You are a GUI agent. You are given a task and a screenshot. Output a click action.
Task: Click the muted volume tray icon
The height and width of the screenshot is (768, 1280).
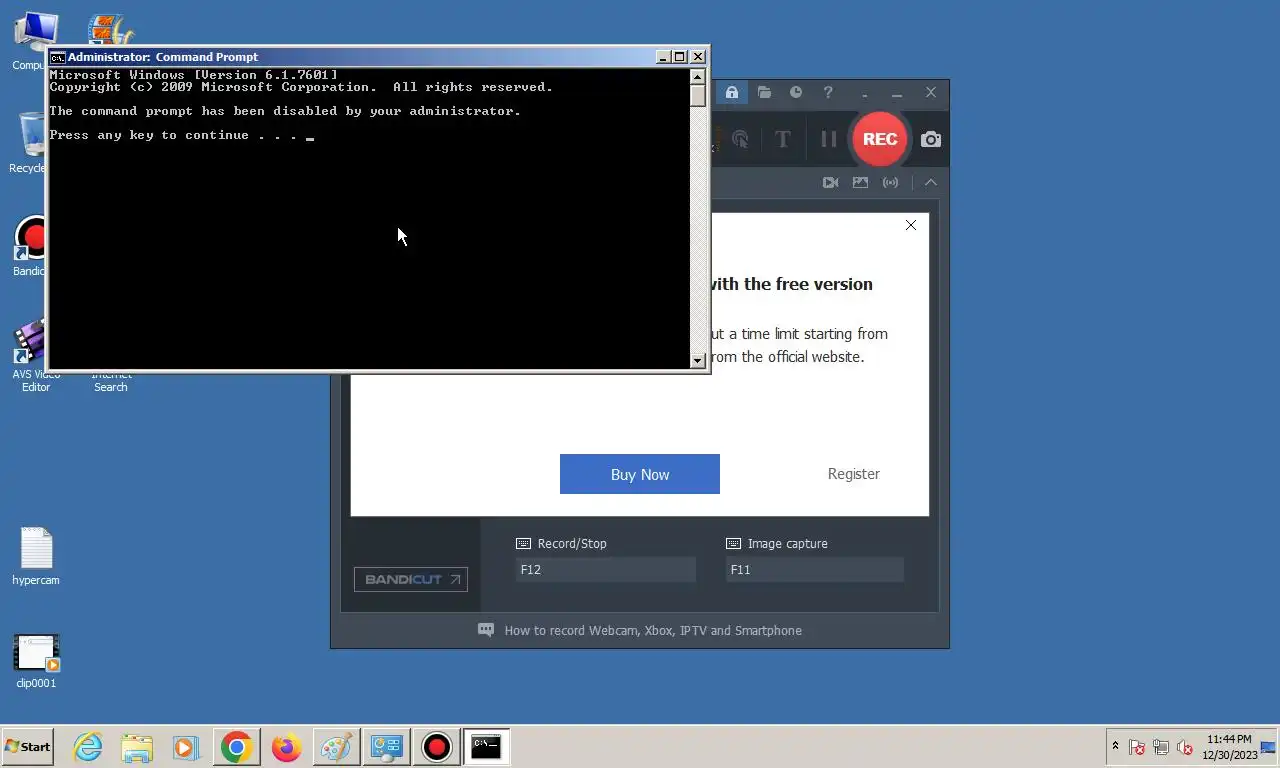point(1185,747)
